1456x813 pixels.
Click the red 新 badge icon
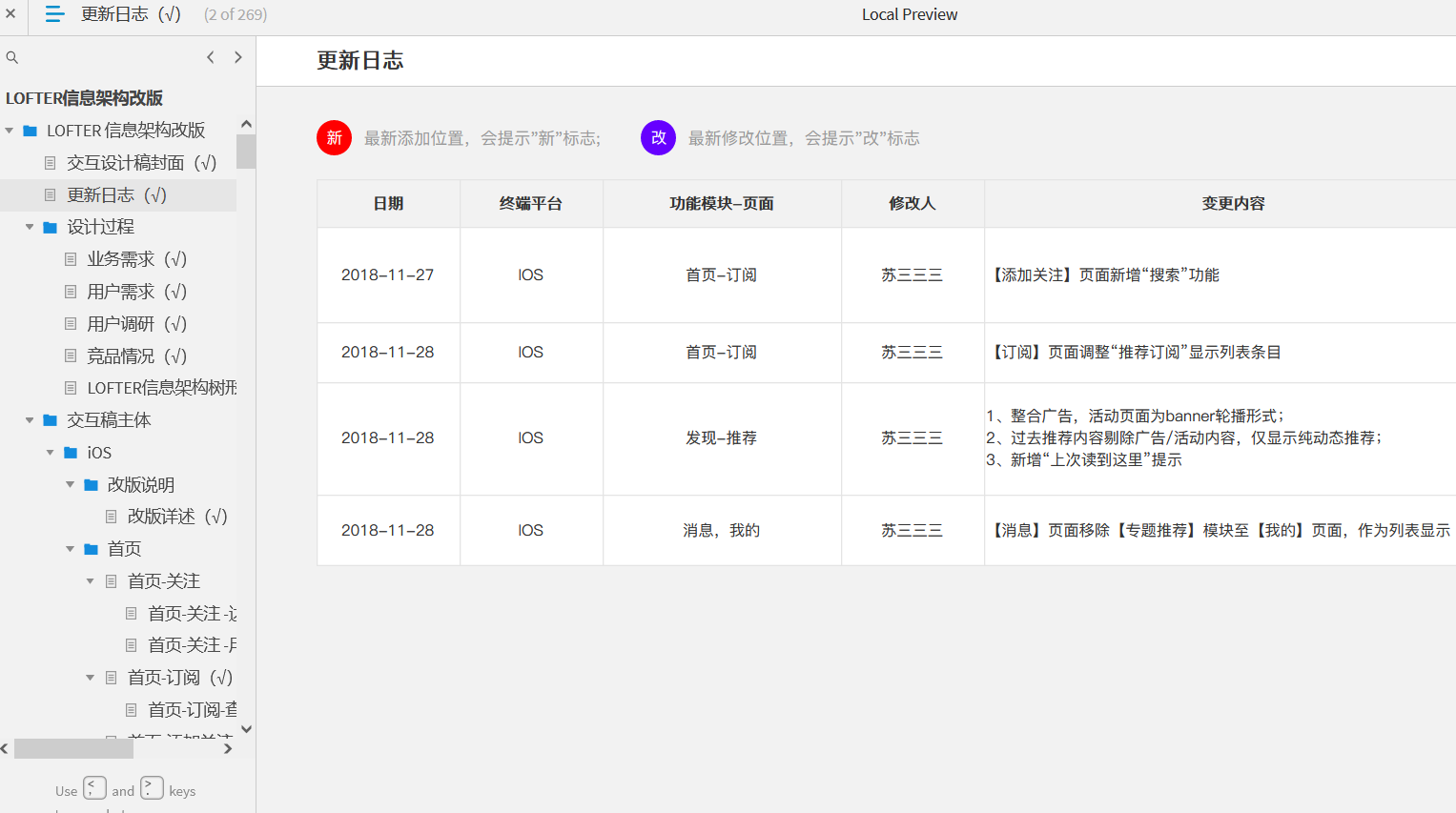click(335, 138)
